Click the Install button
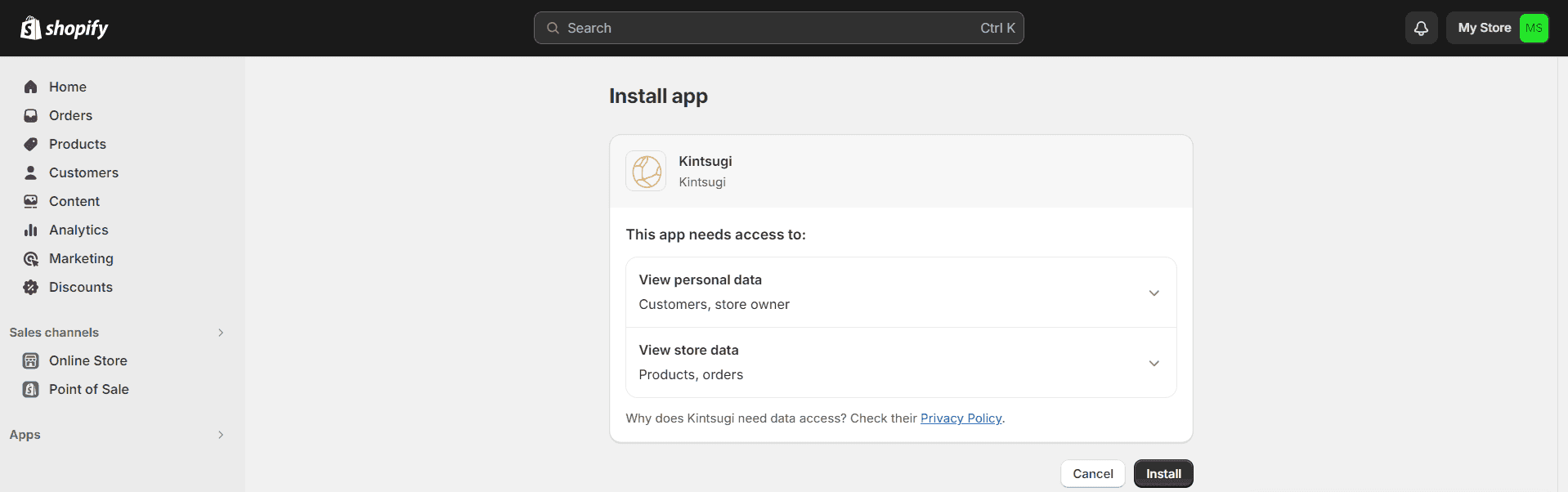1568x492 pixels. click(x=1163, y=474)
